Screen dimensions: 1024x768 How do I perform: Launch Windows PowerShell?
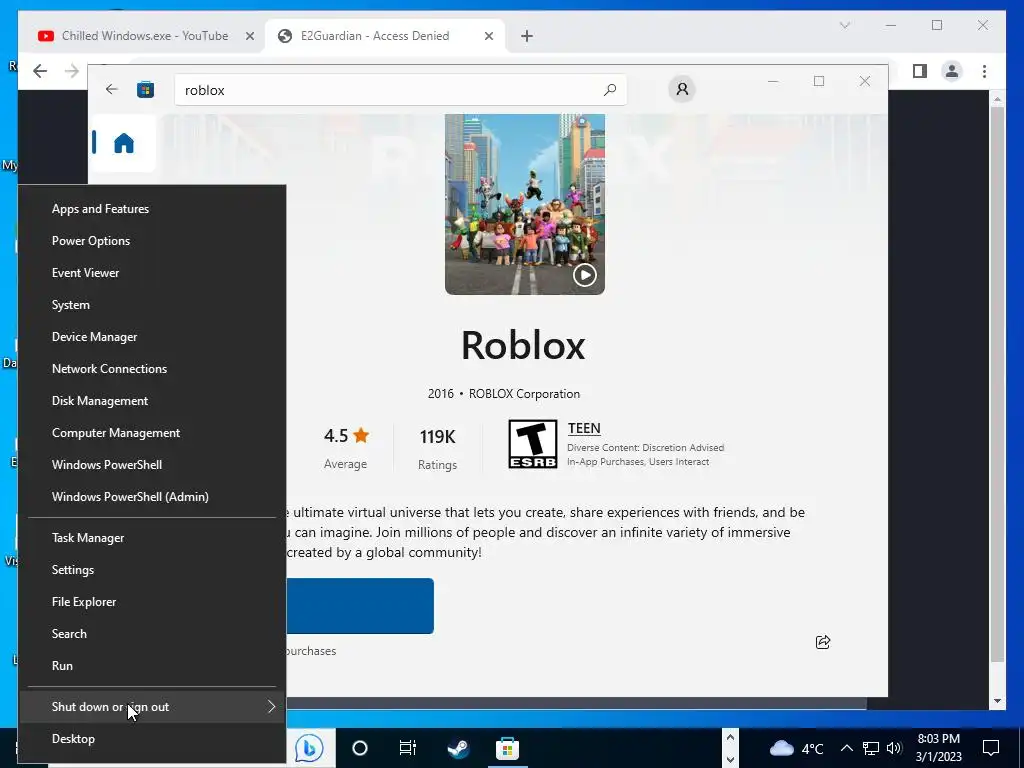point(152,465)
